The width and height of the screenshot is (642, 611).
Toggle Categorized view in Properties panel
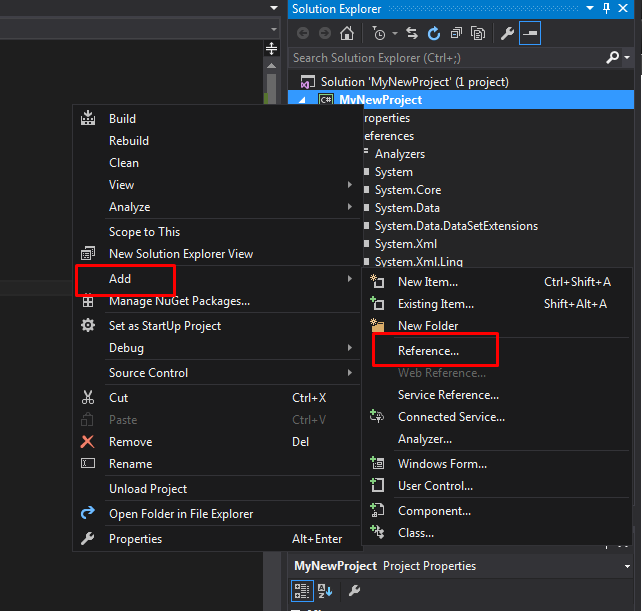(x=303, y=591)
